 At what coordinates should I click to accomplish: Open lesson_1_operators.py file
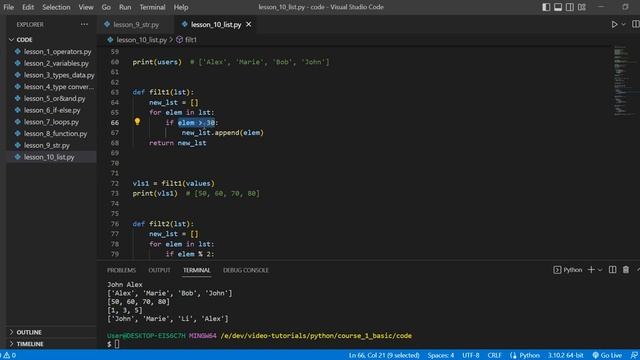point(57,51)
